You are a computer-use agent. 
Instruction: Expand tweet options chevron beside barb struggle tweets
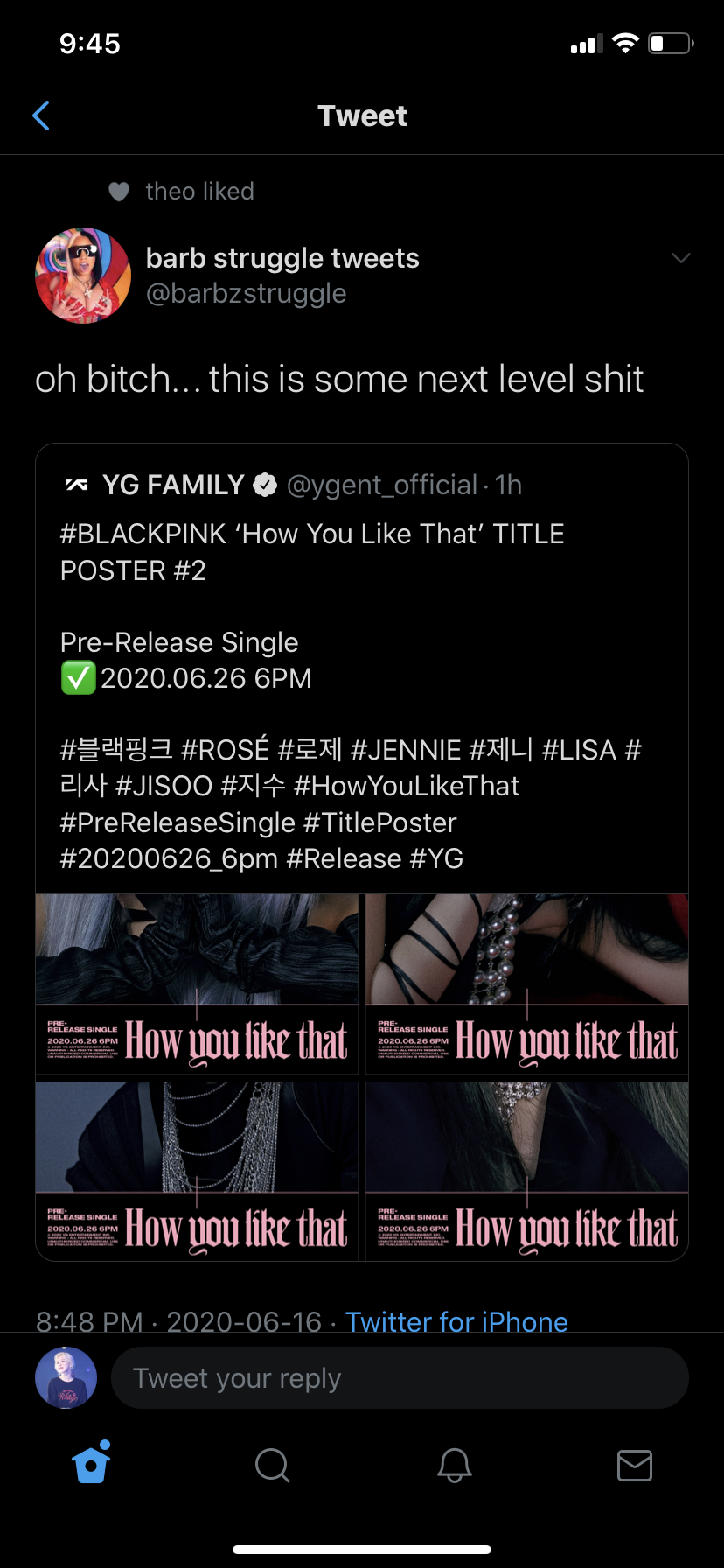click(680, 258)
